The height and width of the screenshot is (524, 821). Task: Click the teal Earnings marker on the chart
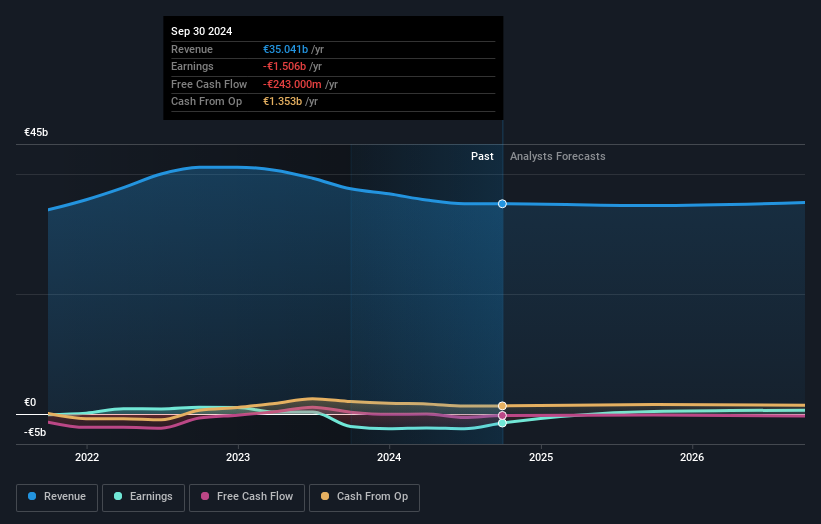click(502, 423)
